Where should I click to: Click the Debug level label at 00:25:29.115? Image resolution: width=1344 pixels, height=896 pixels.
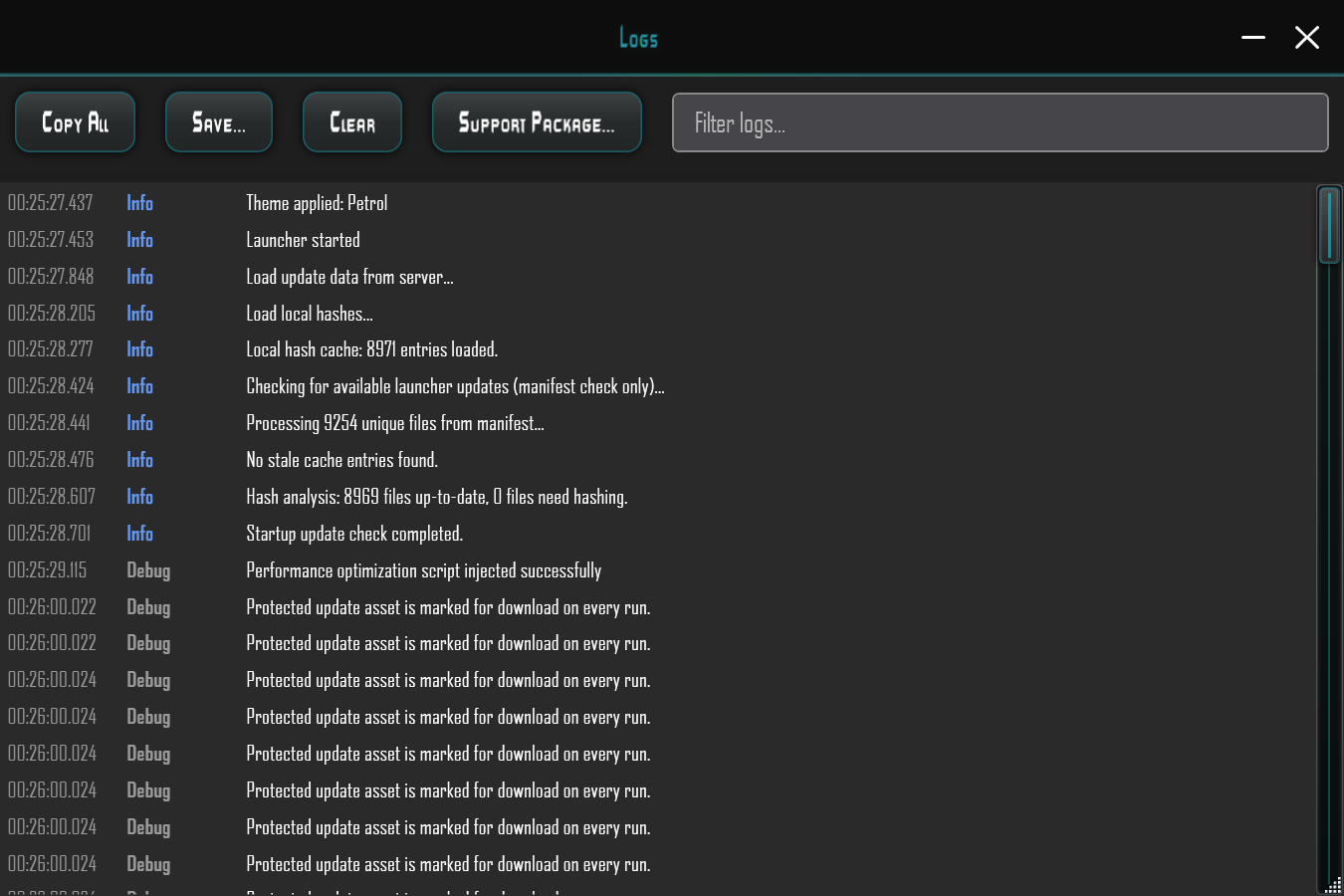point(148,570)
